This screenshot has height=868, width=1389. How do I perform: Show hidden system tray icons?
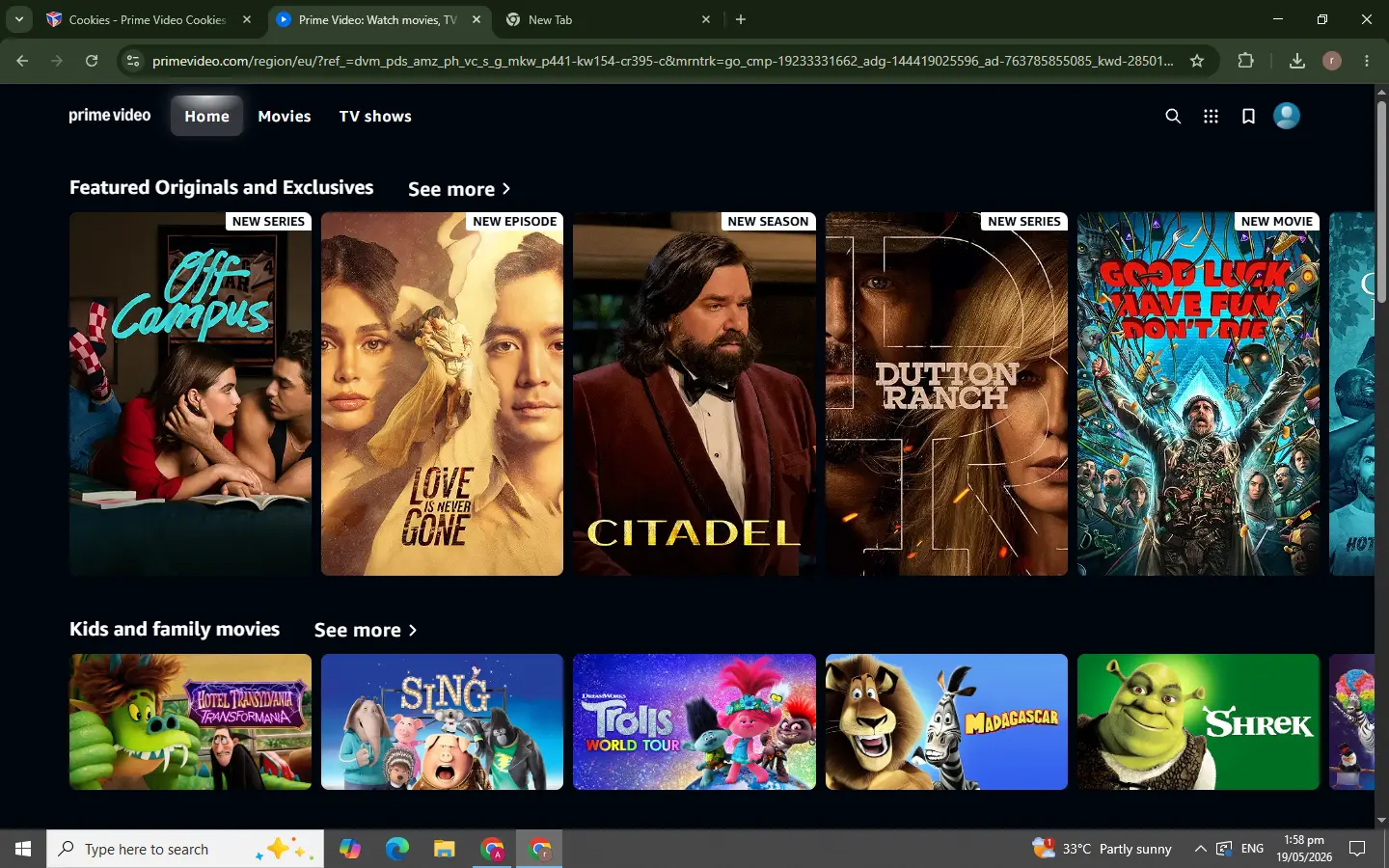[x=1200, y=849]
